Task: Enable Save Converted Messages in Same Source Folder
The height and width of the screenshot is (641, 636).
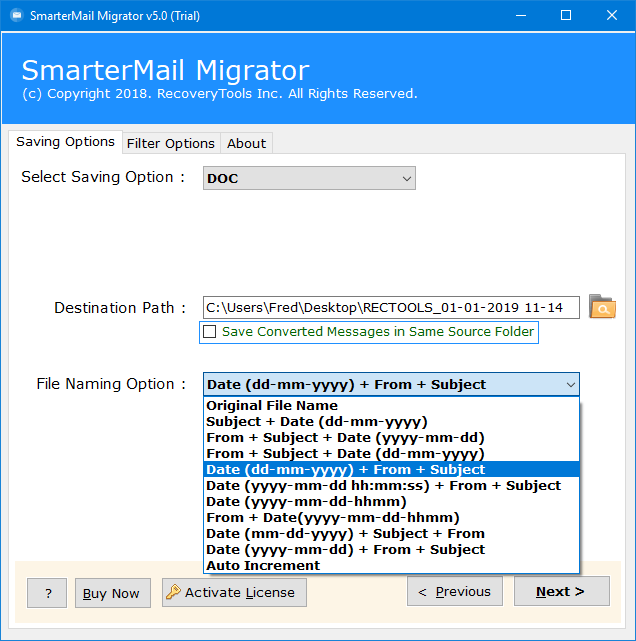Action: pos(210,332)
